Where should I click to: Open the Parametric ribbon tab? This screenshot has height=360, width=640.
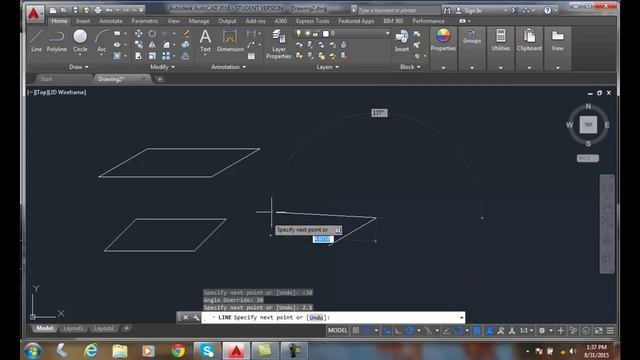coord(144,21)
